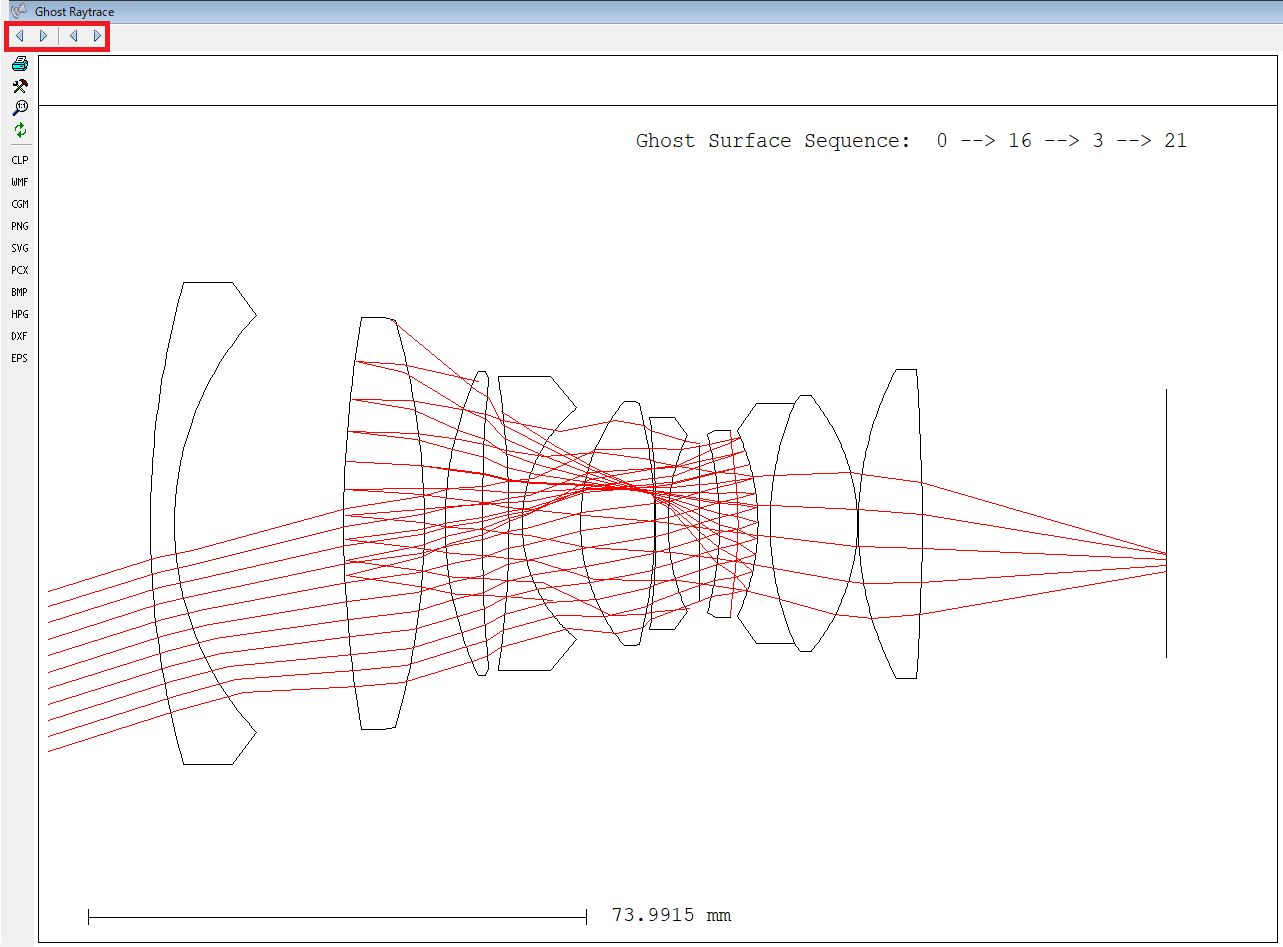Image resolution: width=1283 pixels, height=947 pixels.
Task: Print the ghost raytrace plot
Action: pyautogui.click(x=20, y=64)
